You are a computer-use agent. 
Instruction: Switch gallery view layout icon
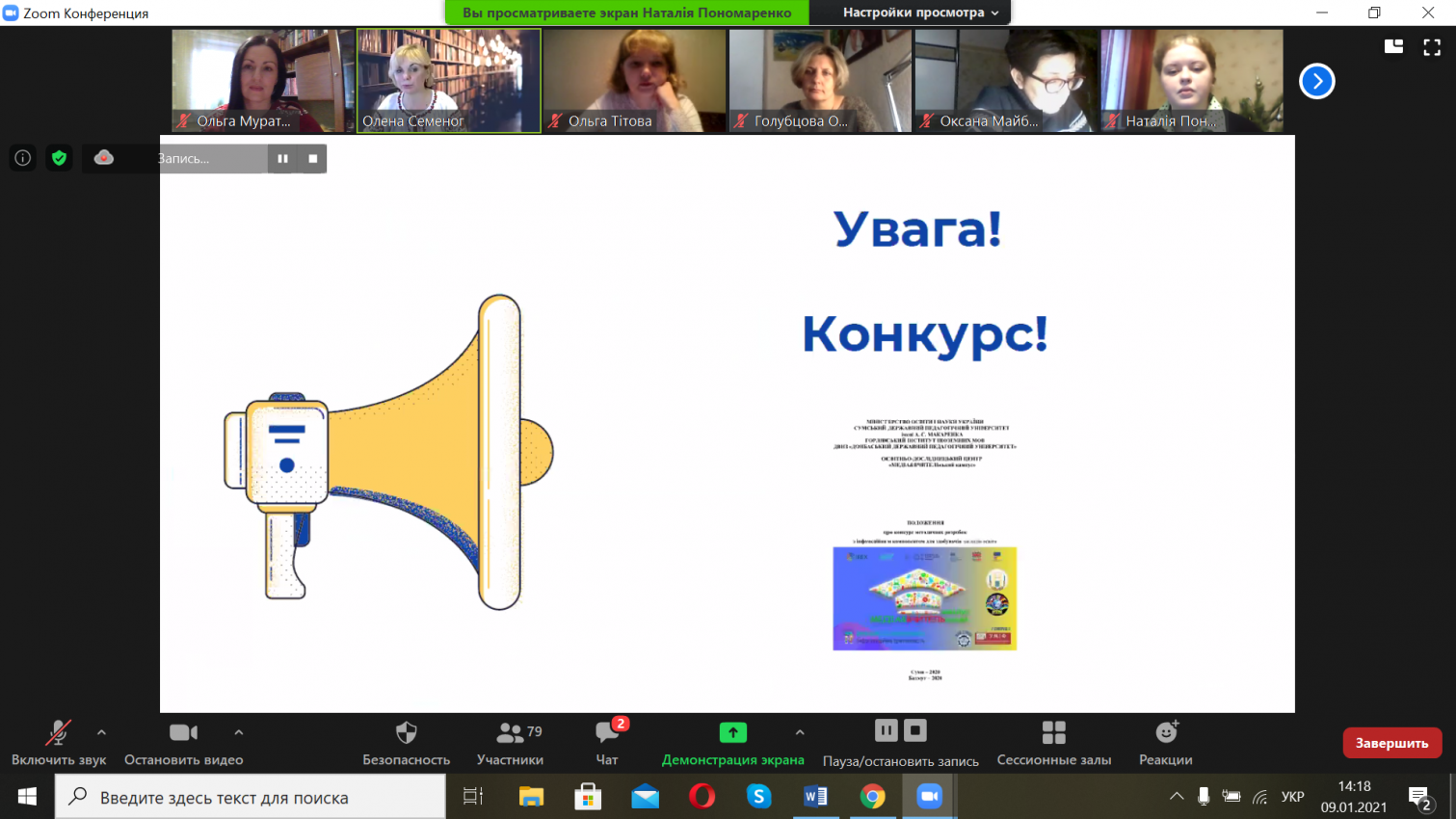1393,46
